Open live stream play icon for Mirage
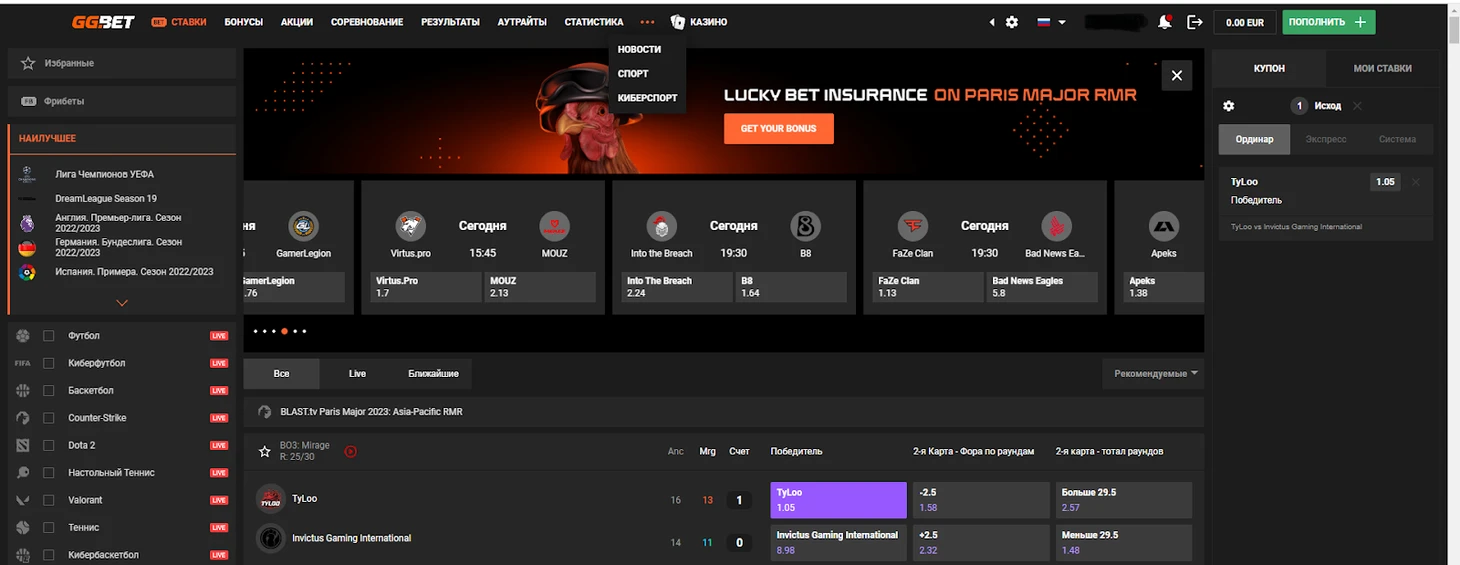This screenshot has height=565, width=1460. click(351, 451)
